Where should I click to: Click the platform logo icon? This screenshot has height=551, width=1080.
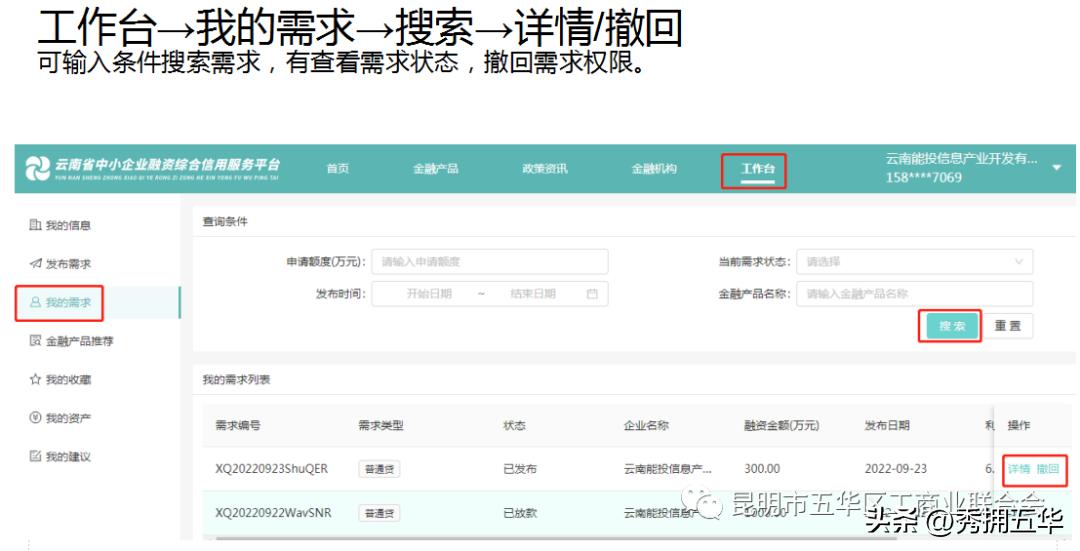pyautogui.click(x=37, y=168)
